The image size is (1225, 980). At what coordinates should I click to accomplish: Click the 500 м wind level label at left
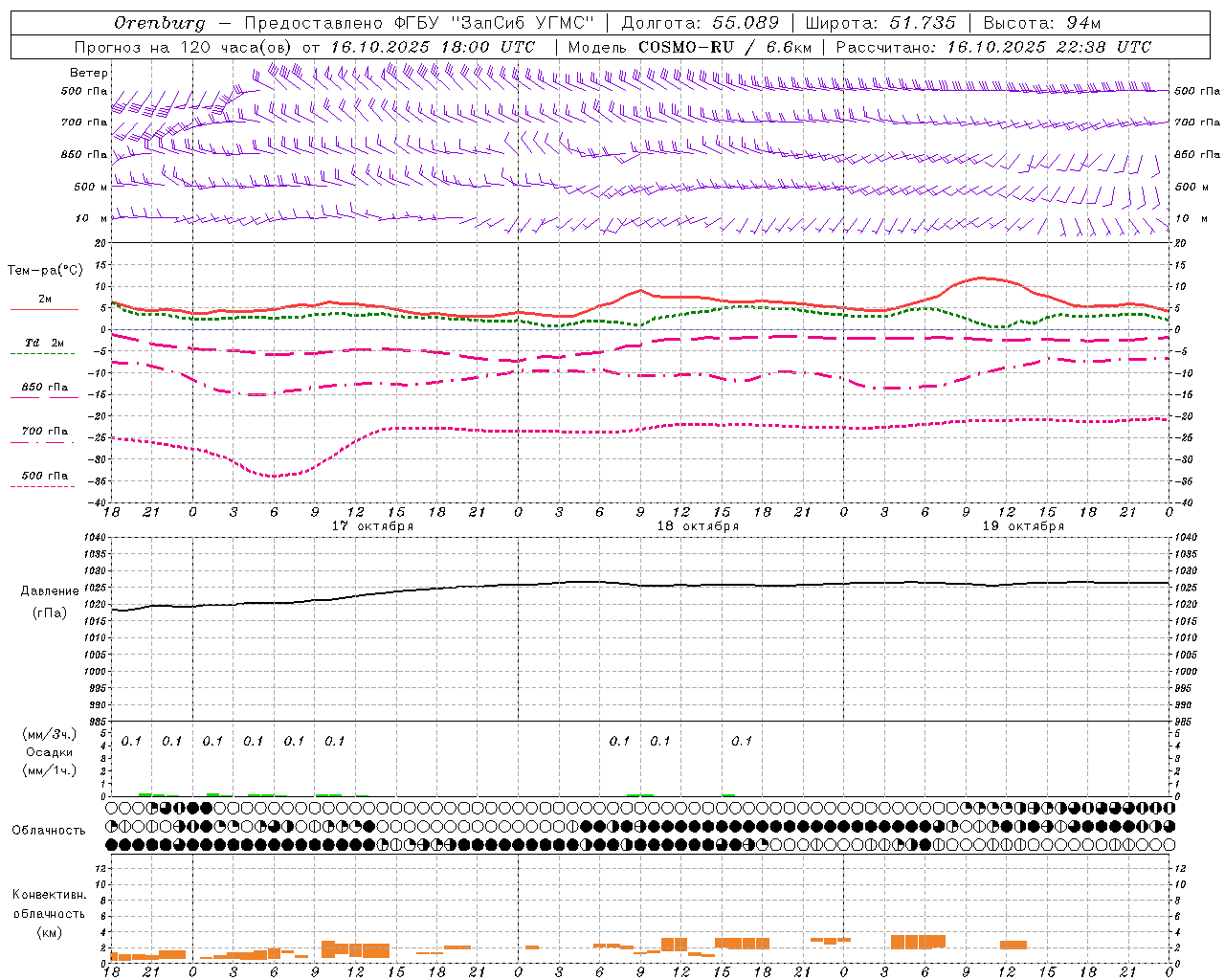click(91, 187)
